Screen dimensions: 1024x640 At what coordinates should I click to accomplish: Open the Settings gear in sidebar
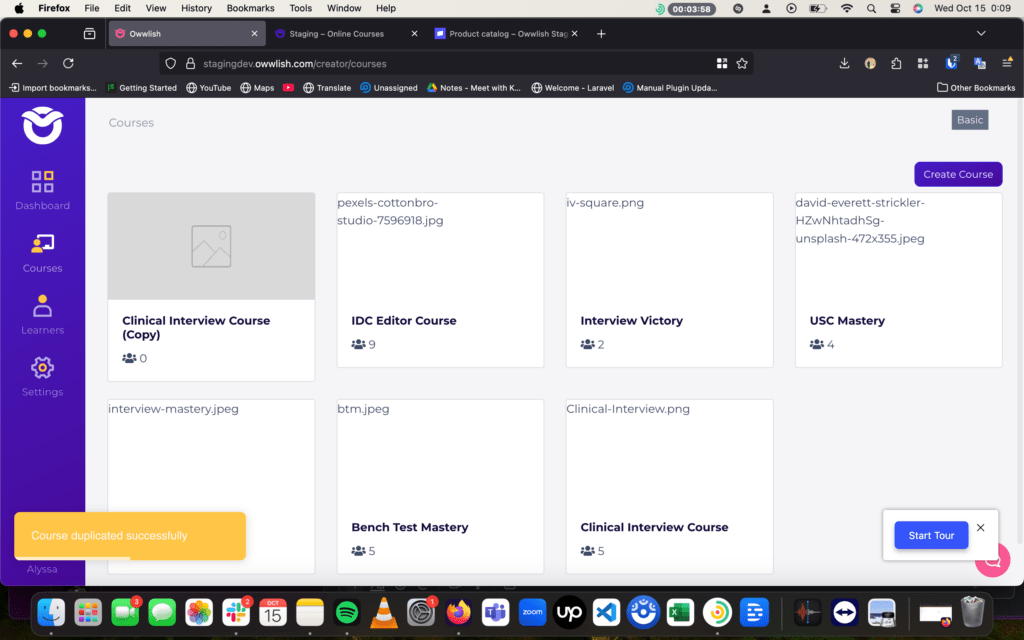(x=42, y=368)
